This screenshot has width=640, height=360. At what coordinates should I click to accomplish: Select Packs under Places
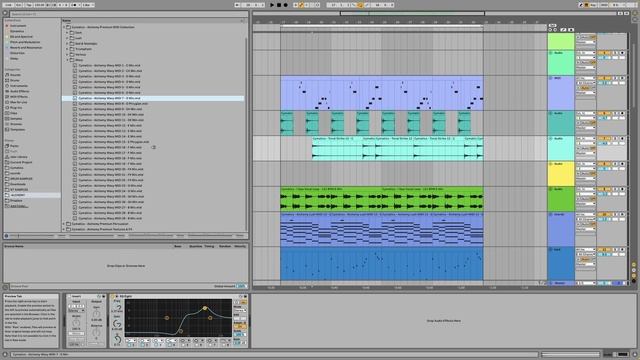pos(14,146)
